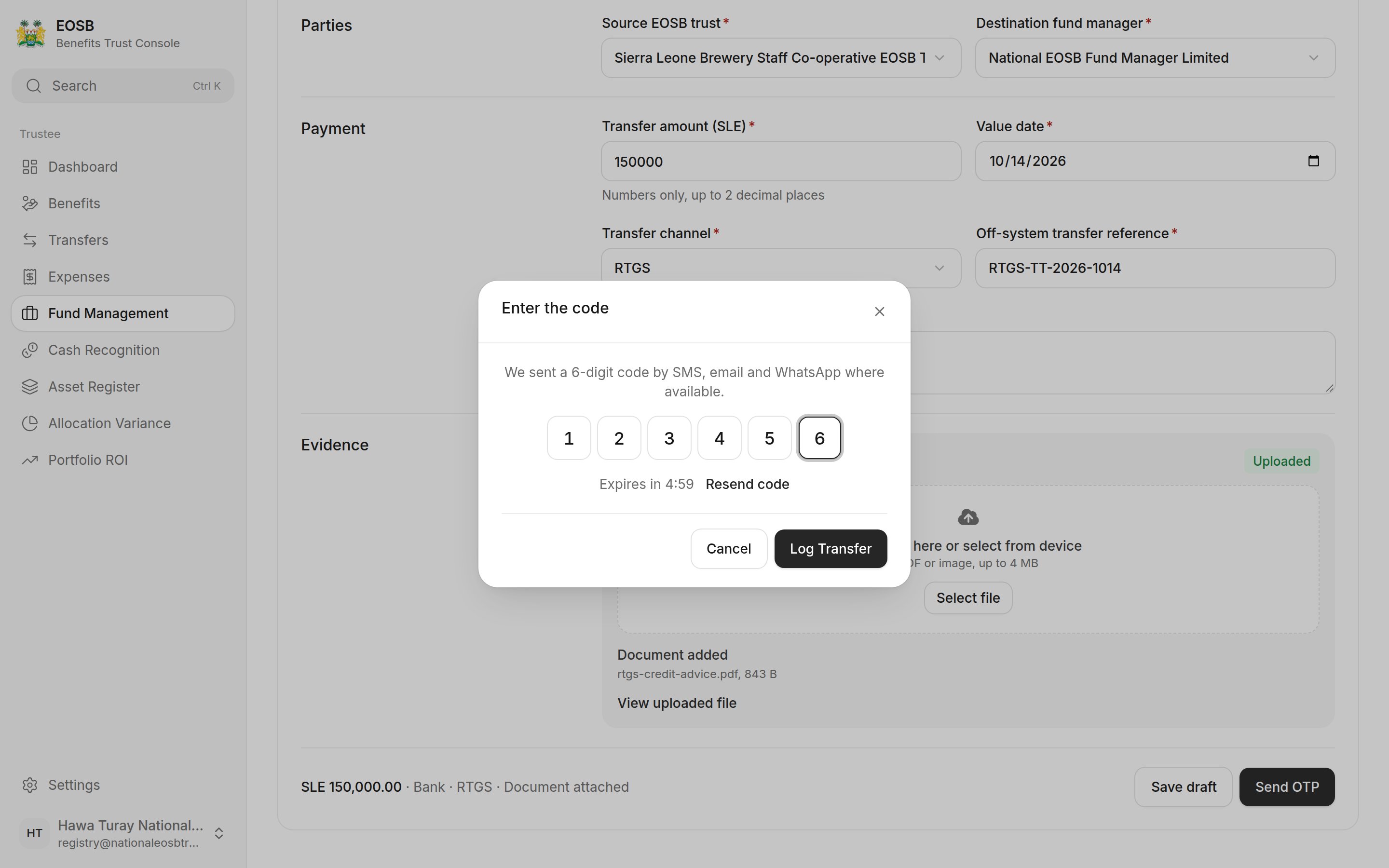Select the sixth OTP digit box
This screenshot has width=1389, height=868.
click(819, 438)
